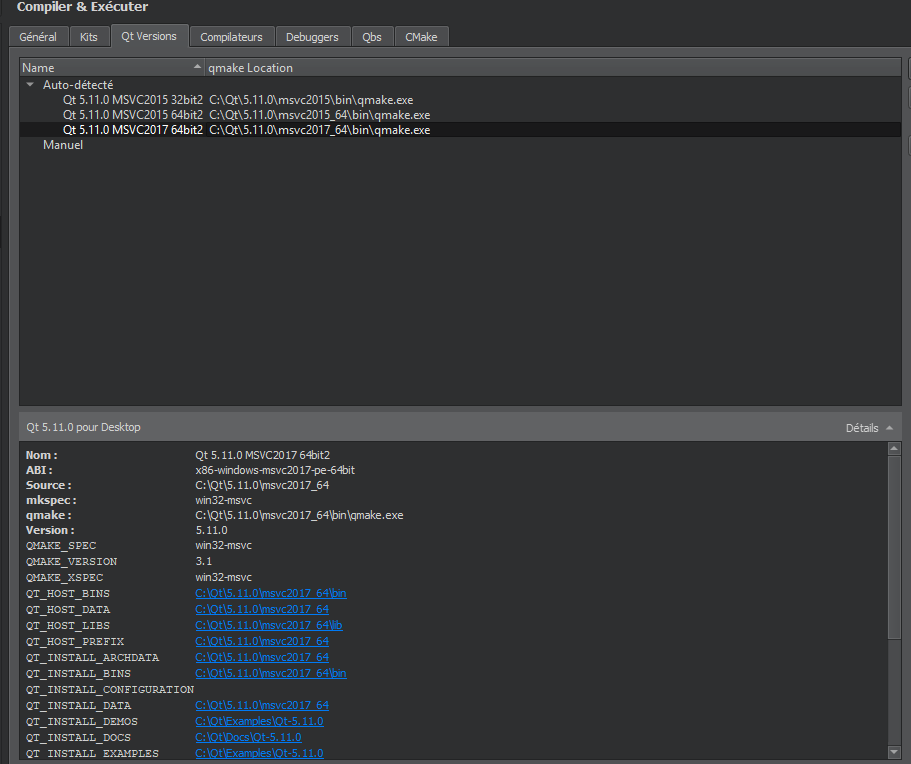Click the details scrollbar down arrow
This screenshot has height=764, width=911.
tap(894, 753)
